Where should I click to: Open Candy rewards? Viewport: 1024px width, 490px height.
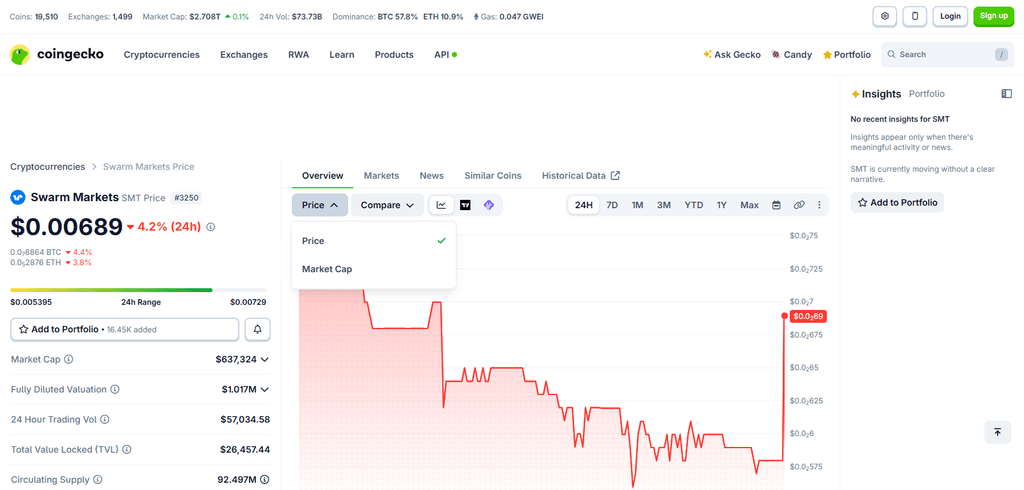coord(792,55)
